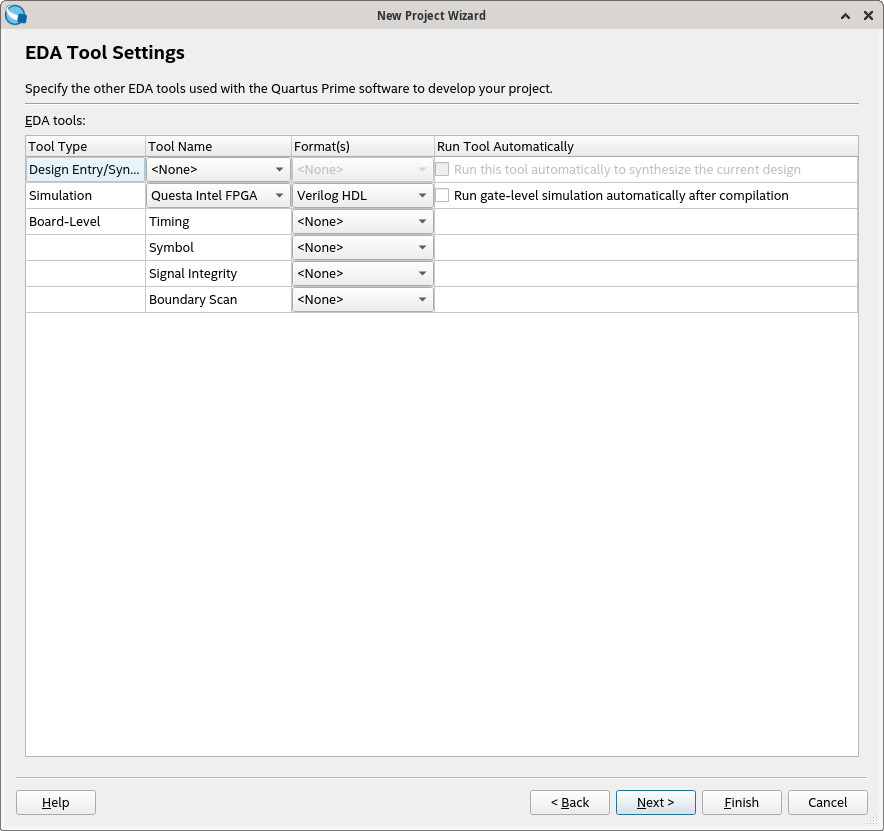Open the Timing format dropdown
The height and width of the screenshot is (831, 884).
point(363,221)
